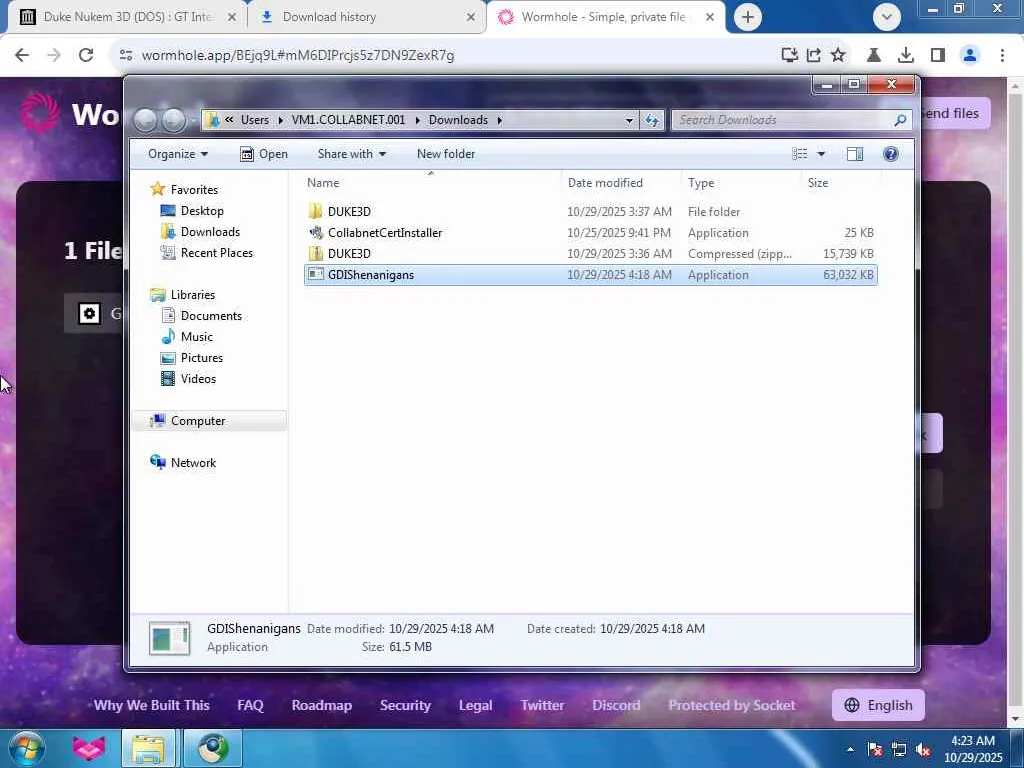1024x768 pixels.
Task: Open Music library
Action: click(197, 336)
